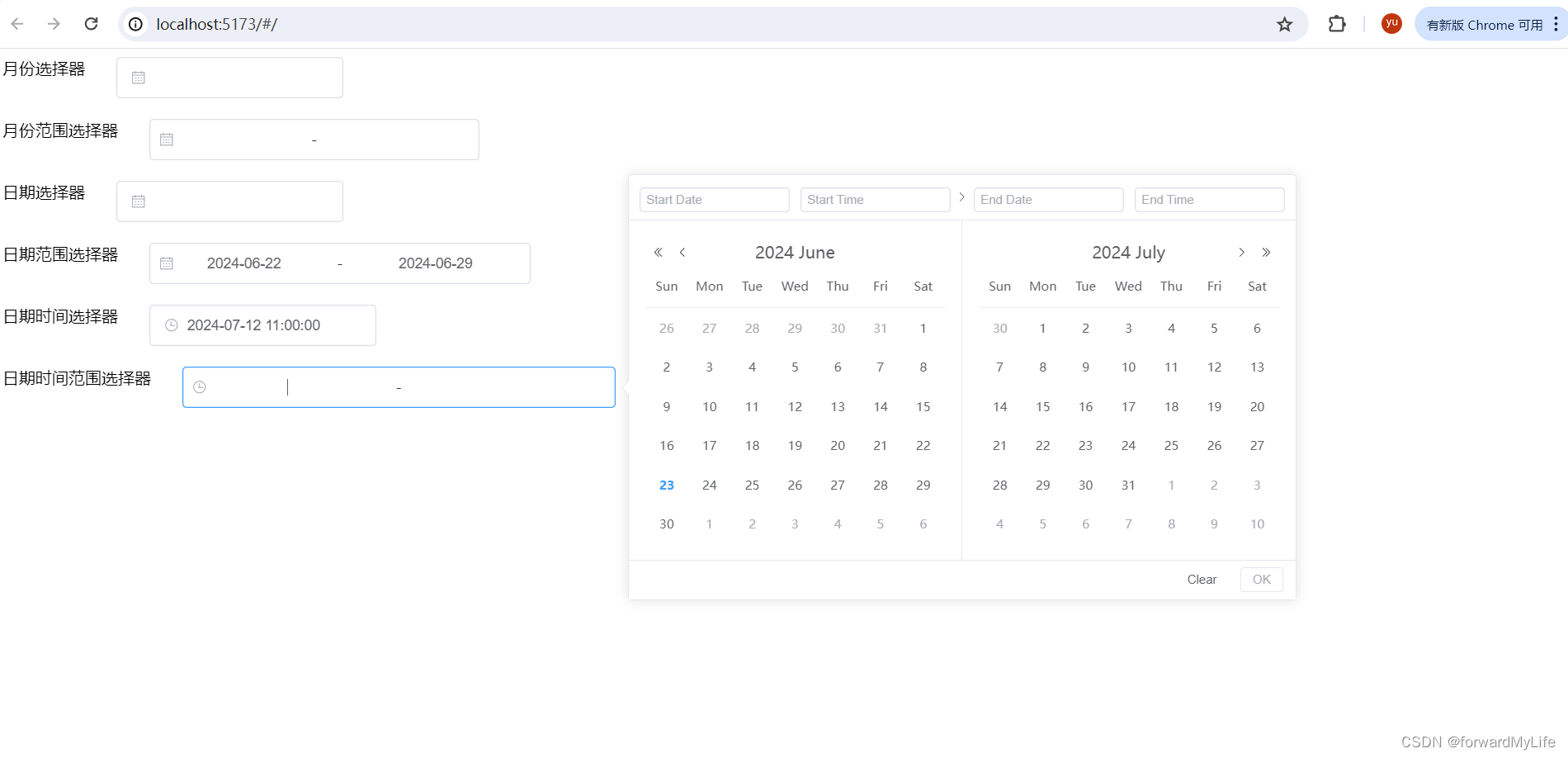
Task: Click the 日期时间范围选择器 label
Action: click(78, 378)
